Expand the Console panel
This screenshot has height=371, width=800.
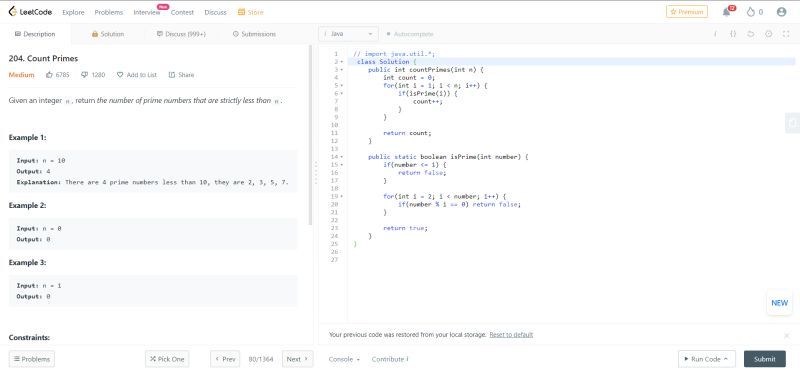(344, 359)
